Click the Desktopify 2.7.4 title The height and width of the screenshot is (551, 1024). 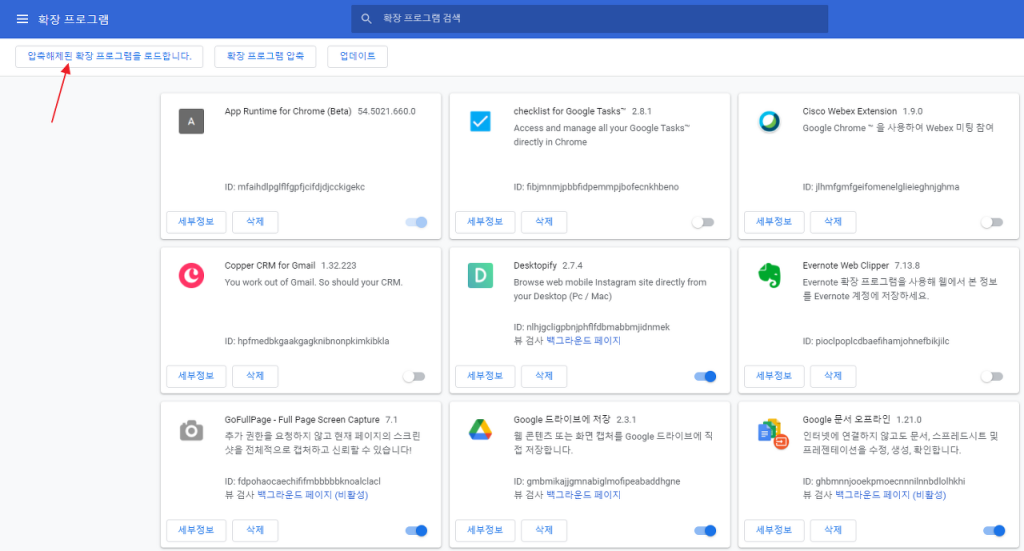(x=548, y=265)
